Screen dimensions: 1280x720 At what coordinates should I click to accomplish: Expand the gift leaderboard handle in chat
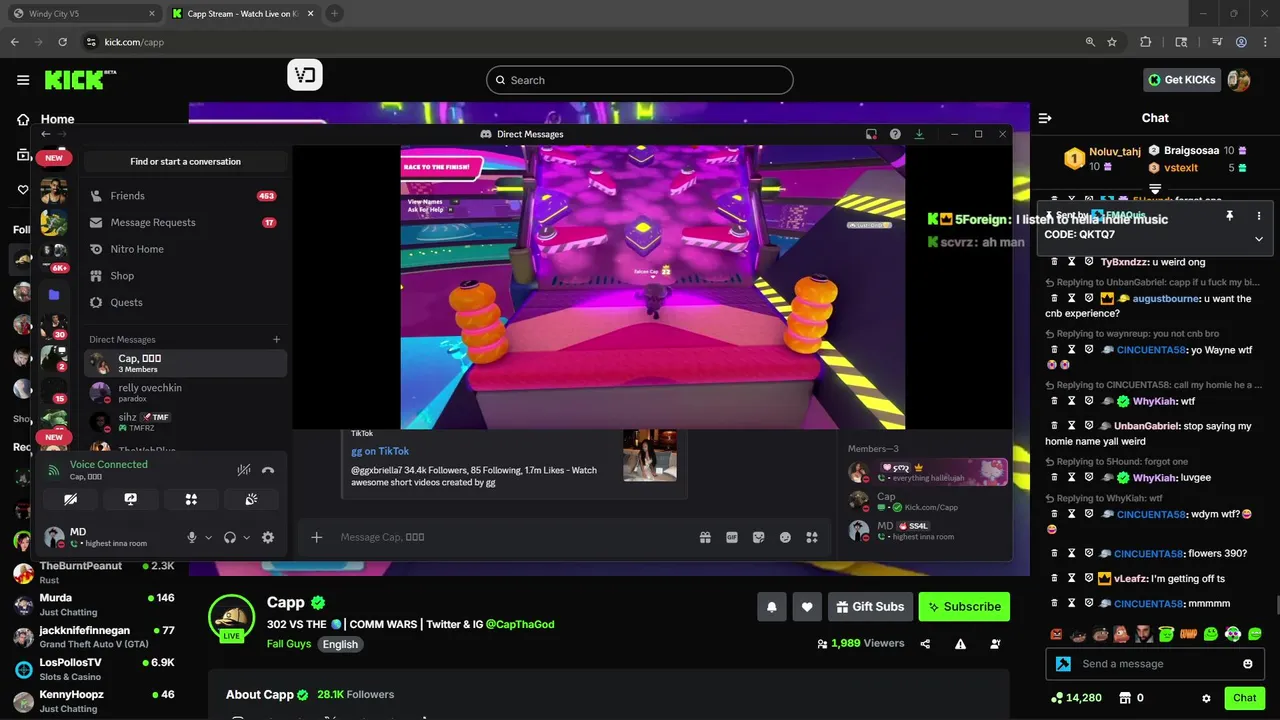pos(1155,188)
